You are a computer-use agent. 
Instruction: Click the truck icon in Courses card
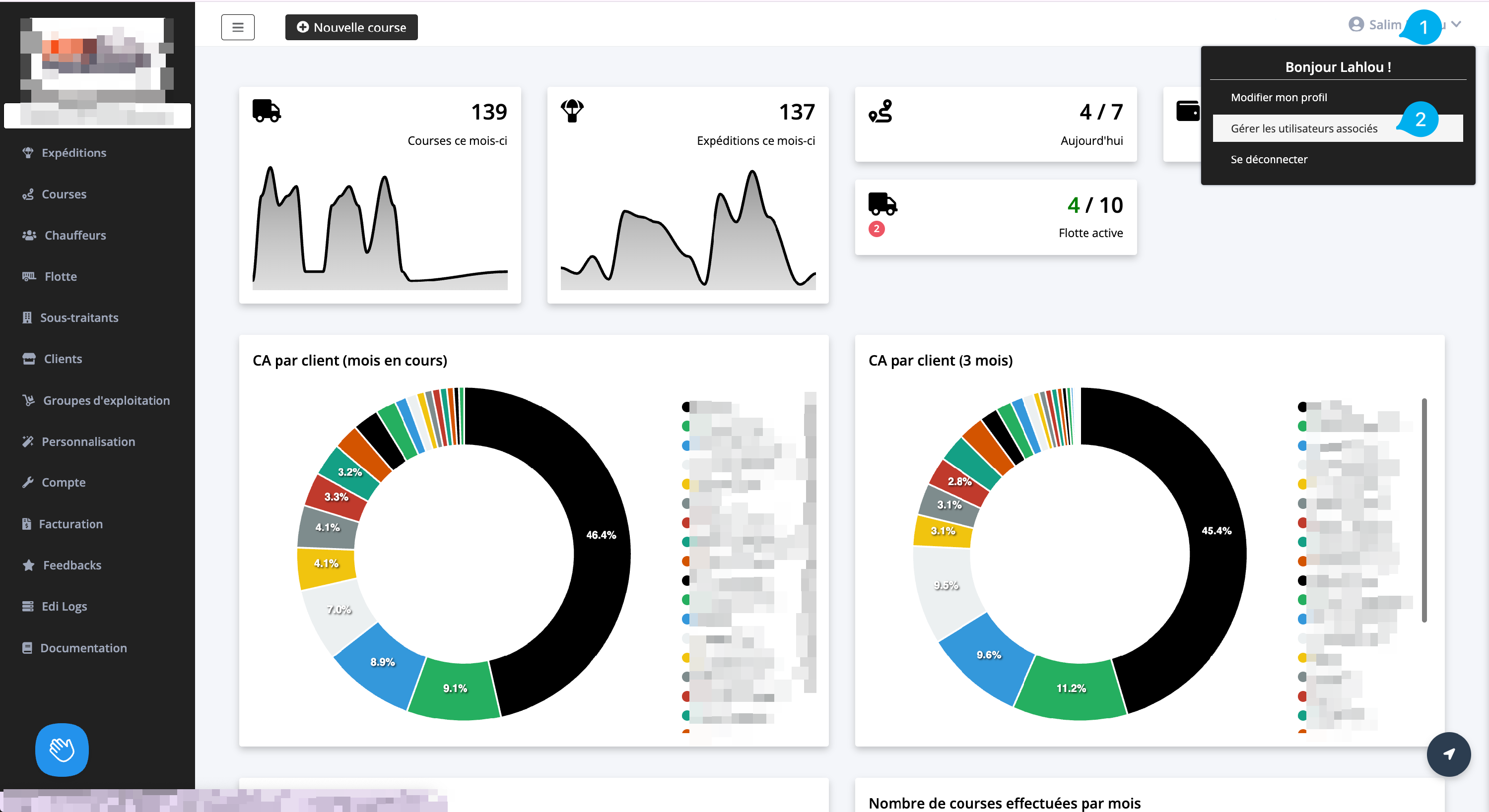click(x=267, y=110)
